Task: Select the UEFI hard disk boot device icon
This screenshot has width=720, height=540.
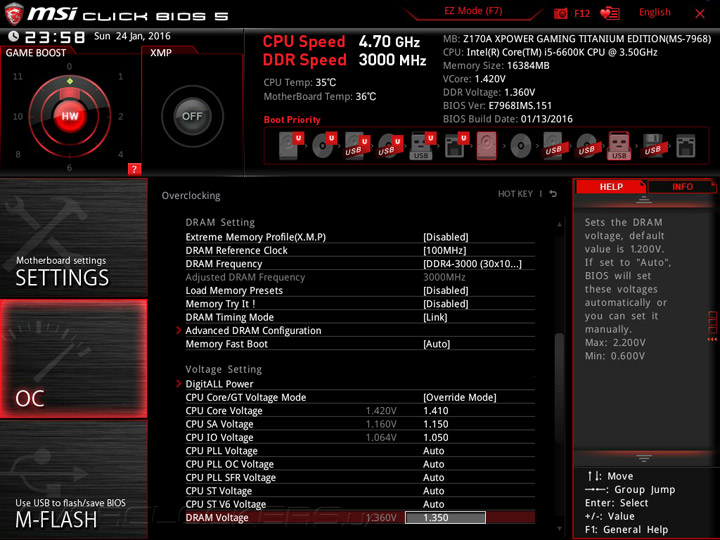Action: (x=291, y=146)
